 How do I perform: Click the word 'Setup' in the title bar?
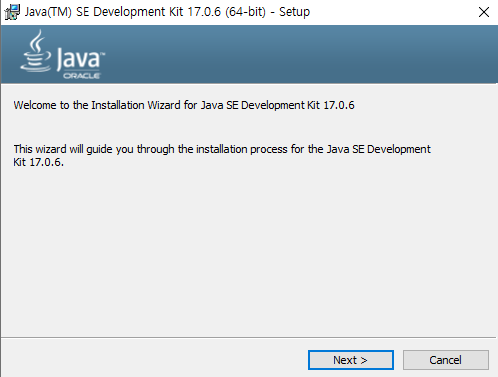tap(294, 12)
